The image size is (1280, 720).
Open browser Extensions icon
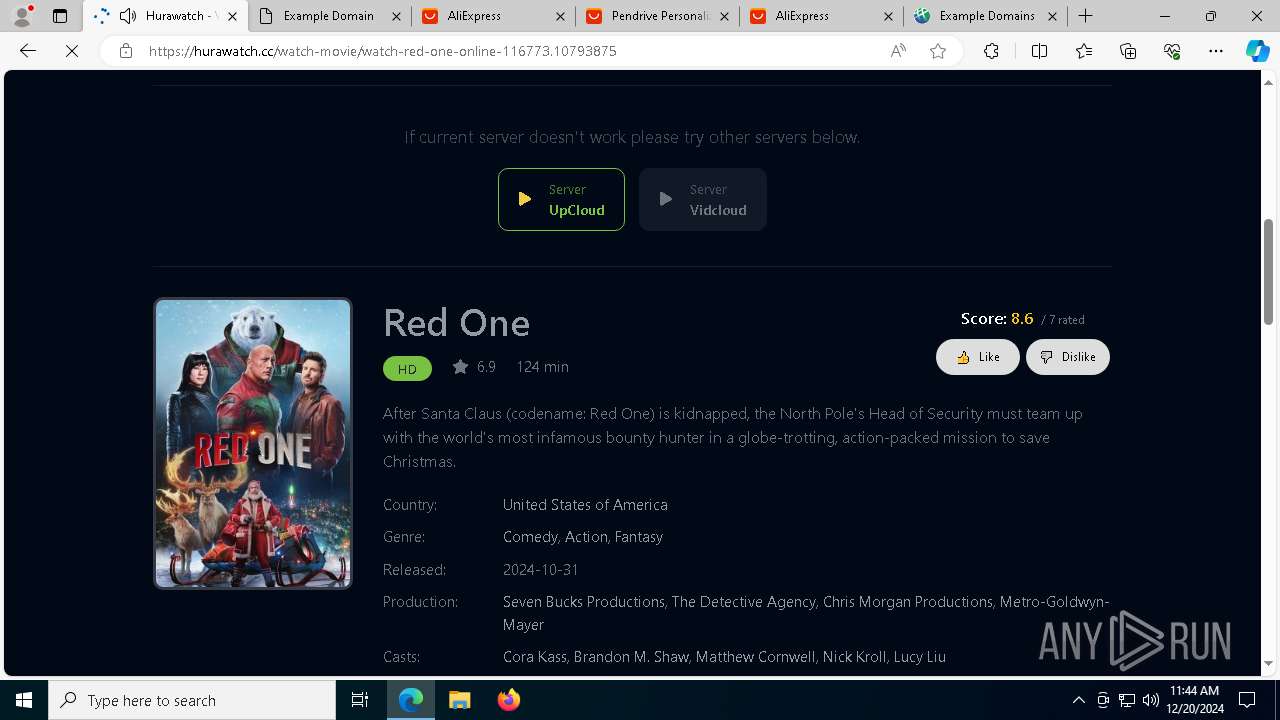[x=991, y=51]
